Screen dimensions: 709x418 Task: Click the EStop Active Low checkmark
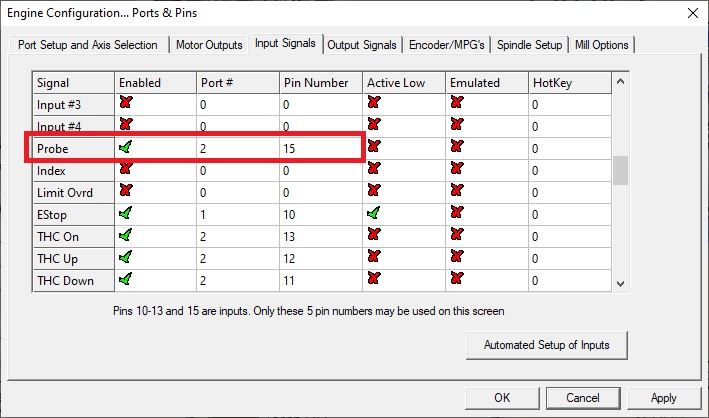click(373, 214)
